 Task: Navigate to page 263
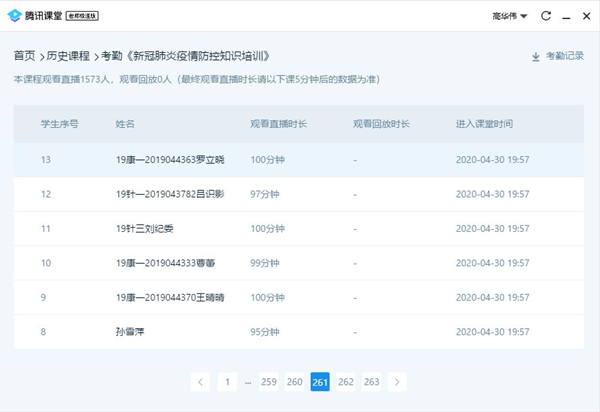[371, 381]
